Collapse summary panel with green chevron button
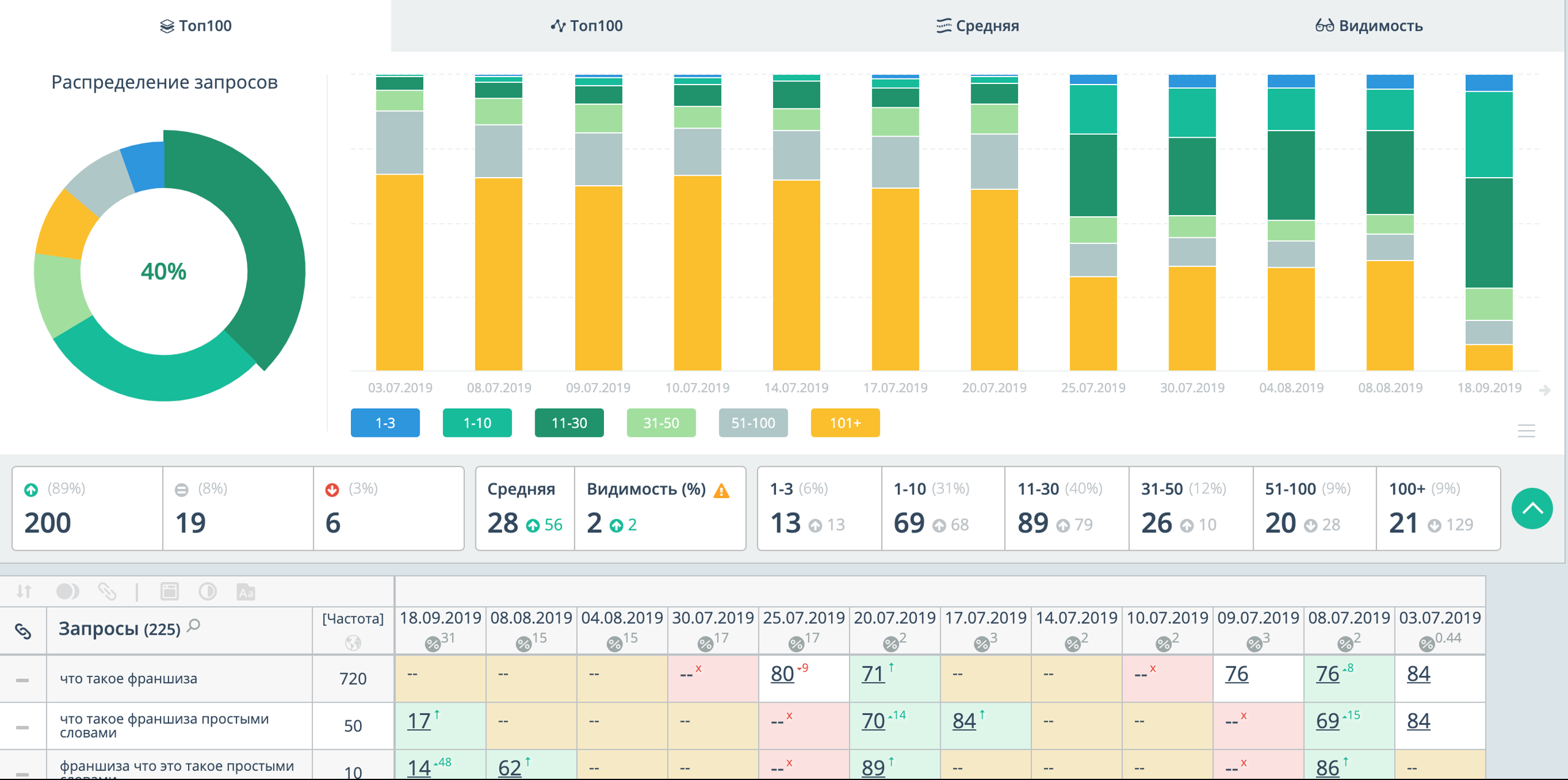1568x780 pixels. (1531, 508)
